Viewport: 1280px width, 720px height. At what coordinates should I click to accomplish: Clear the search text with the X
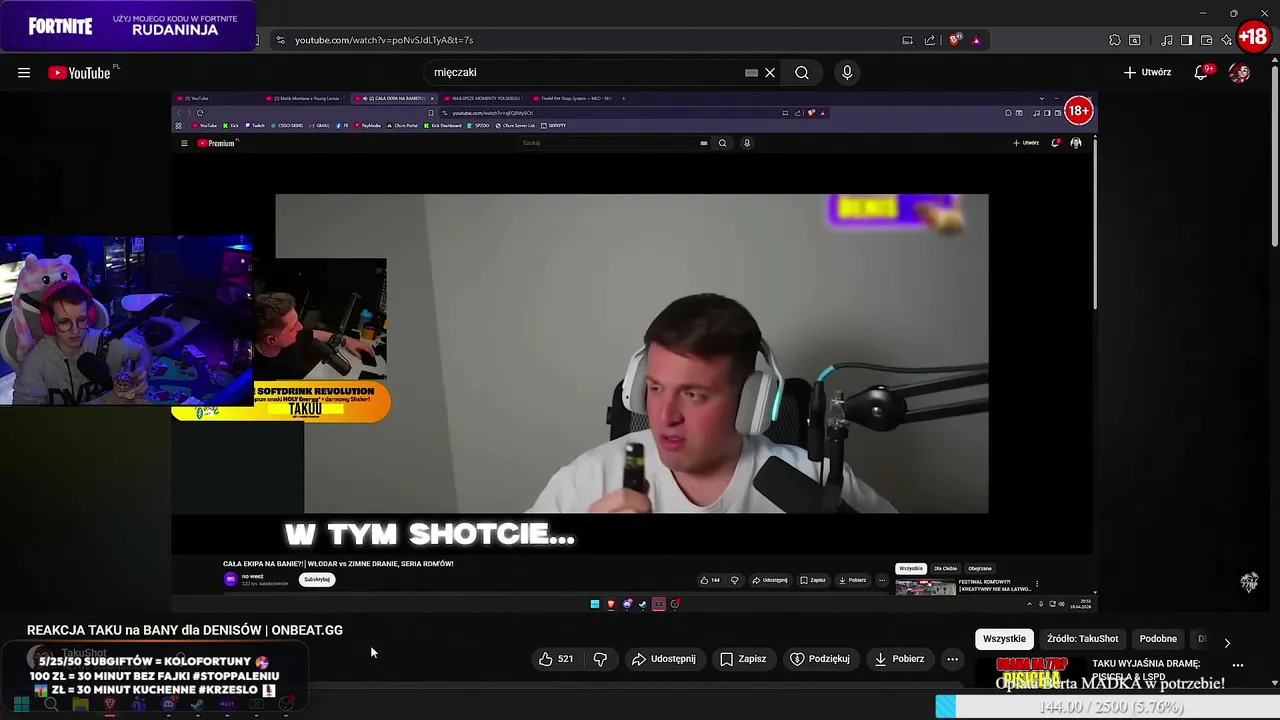(770, 72)
